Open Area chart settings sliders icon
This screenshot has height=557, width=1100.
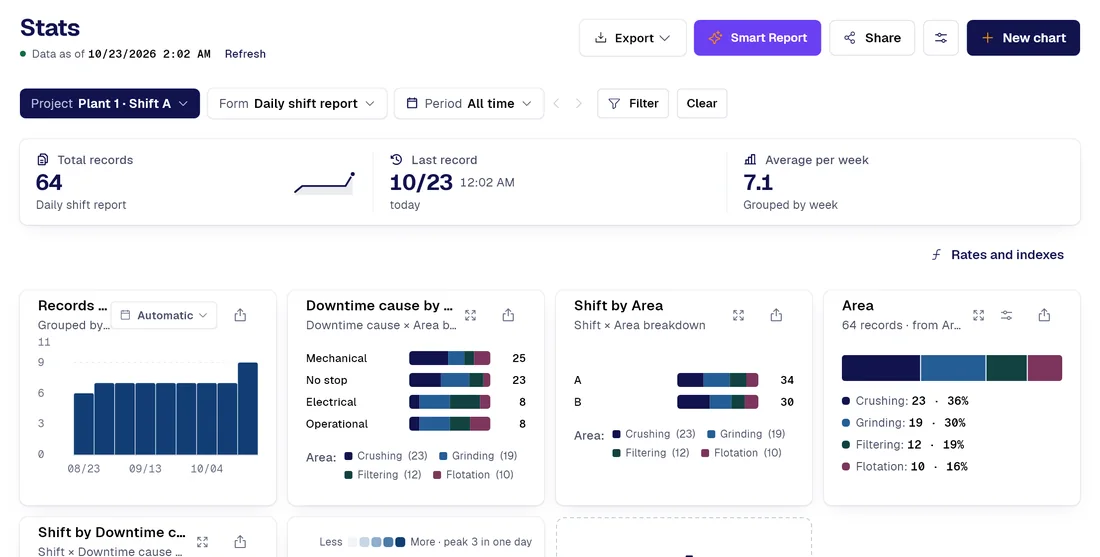coord(1007,315)
